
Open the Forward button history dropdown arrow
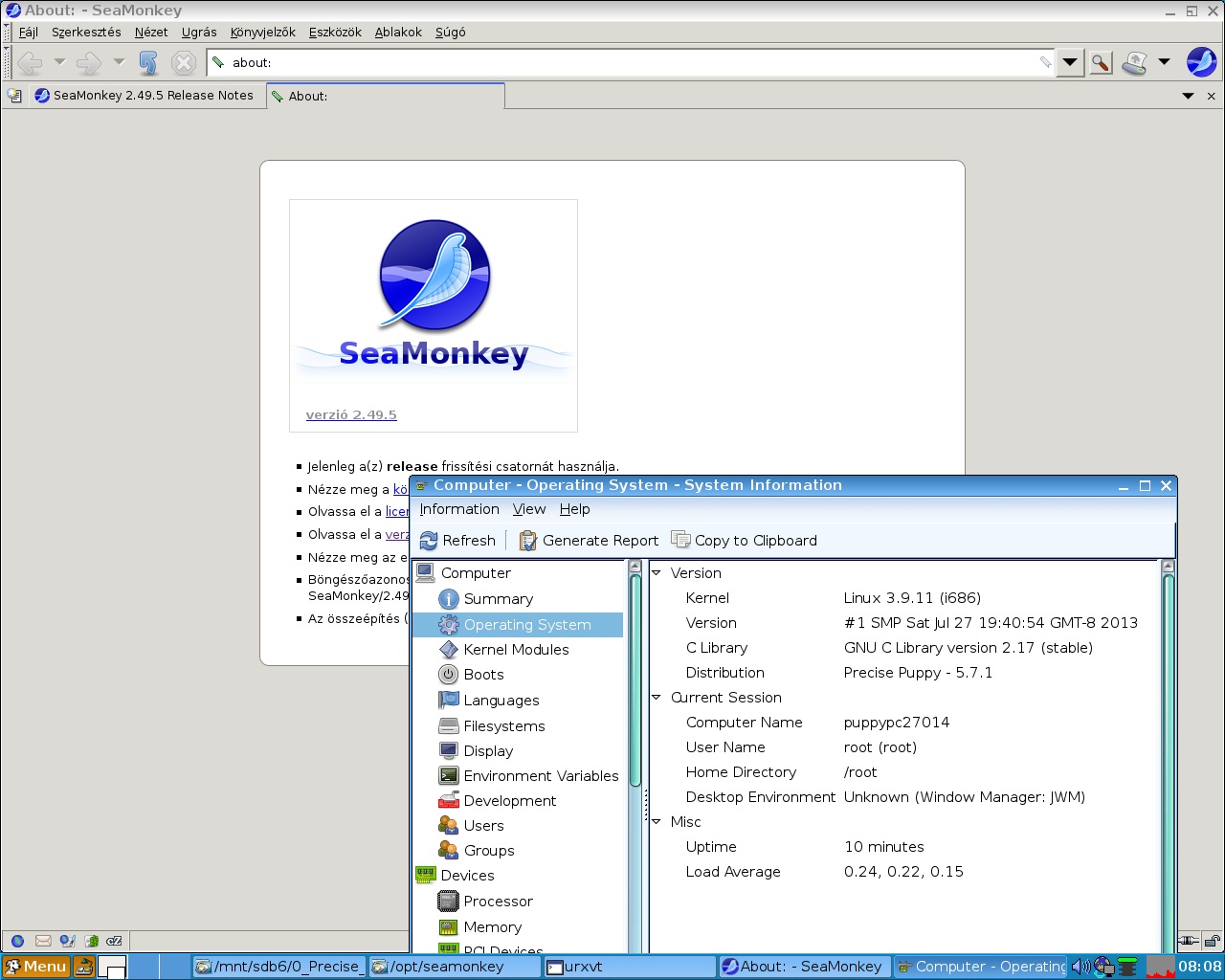point(119,62)
